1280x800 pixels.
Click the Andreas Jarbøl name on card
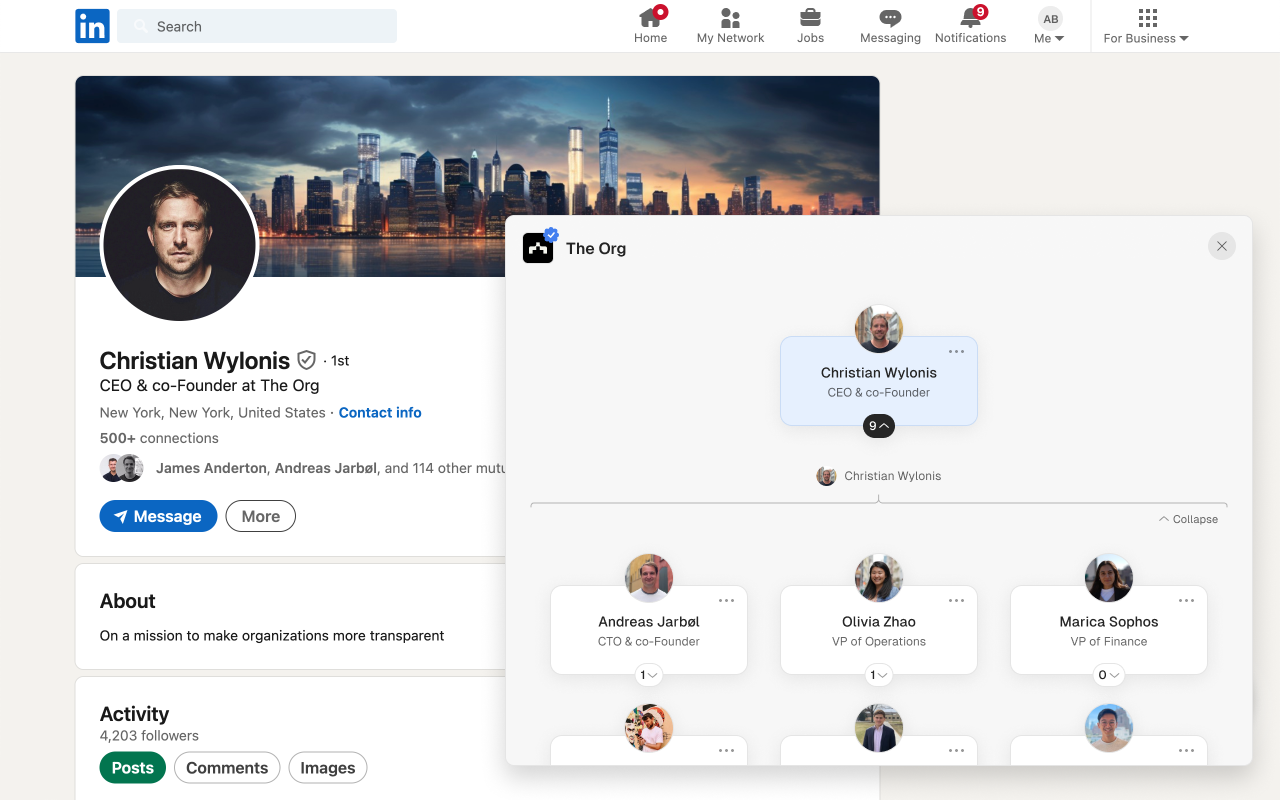point(649,622)
